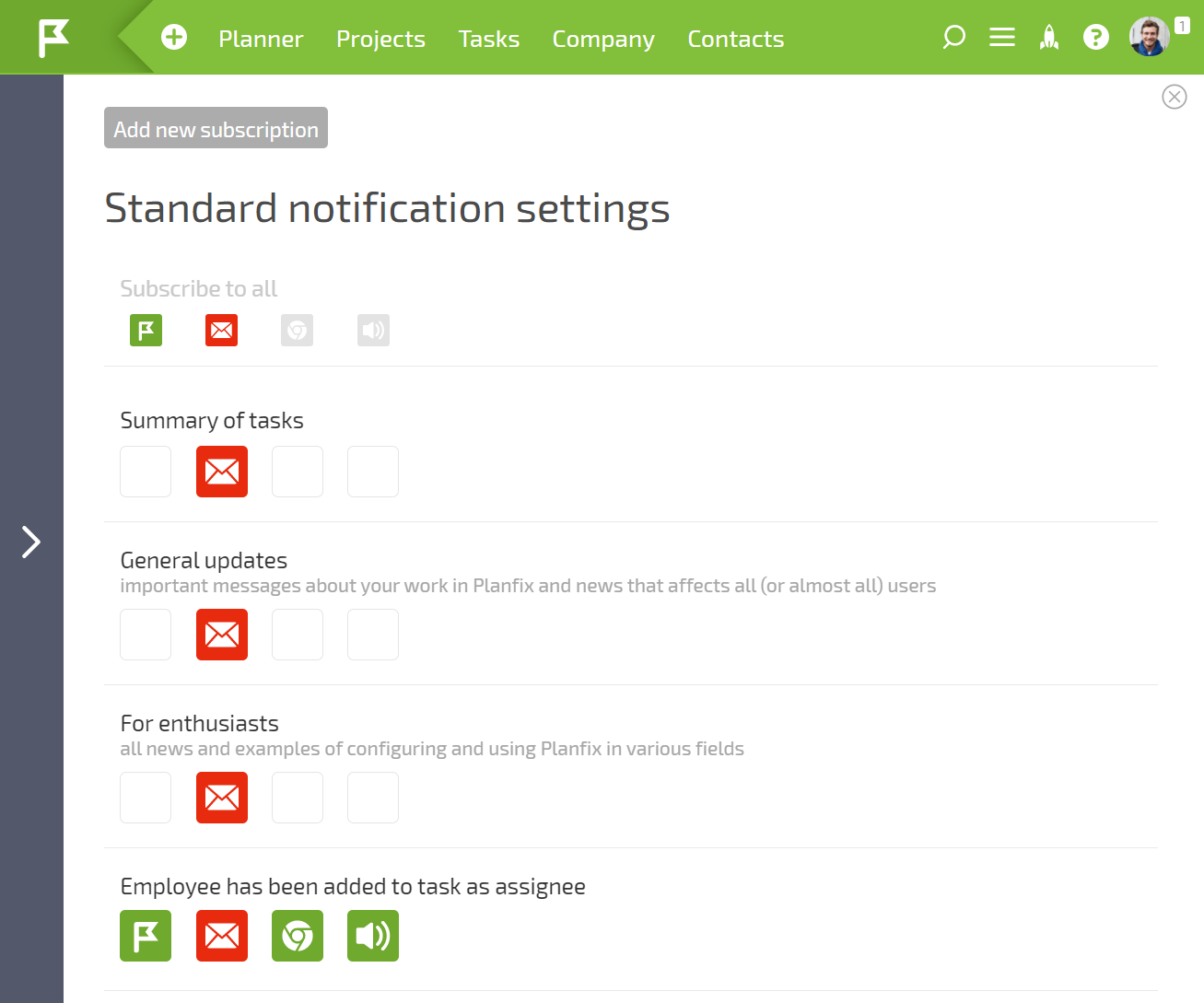The height and width of the screenshot is (1003, 1204).
Task: Enable browser notification for Summary of tasks
Action: (298, 472)
